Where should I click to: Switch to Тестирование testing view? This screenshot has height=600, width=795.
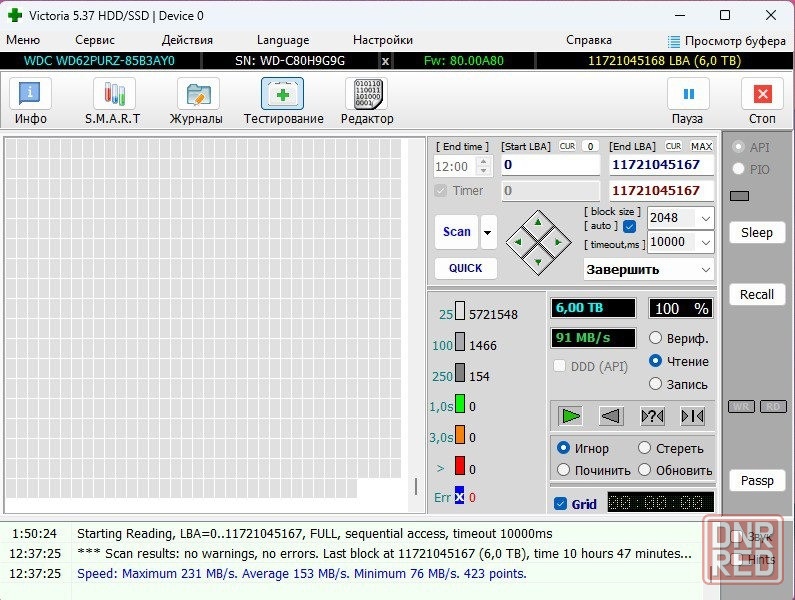click(283, 101)
